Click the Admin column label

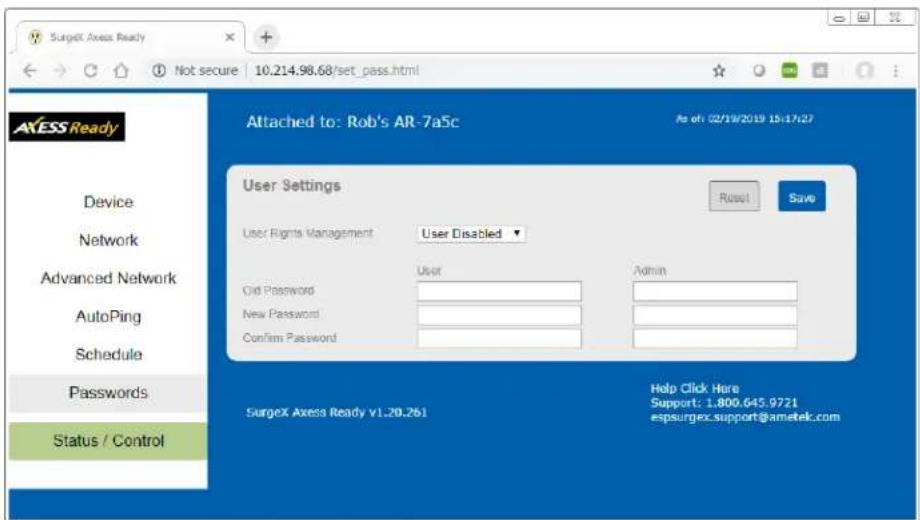[x=650, y=271]
